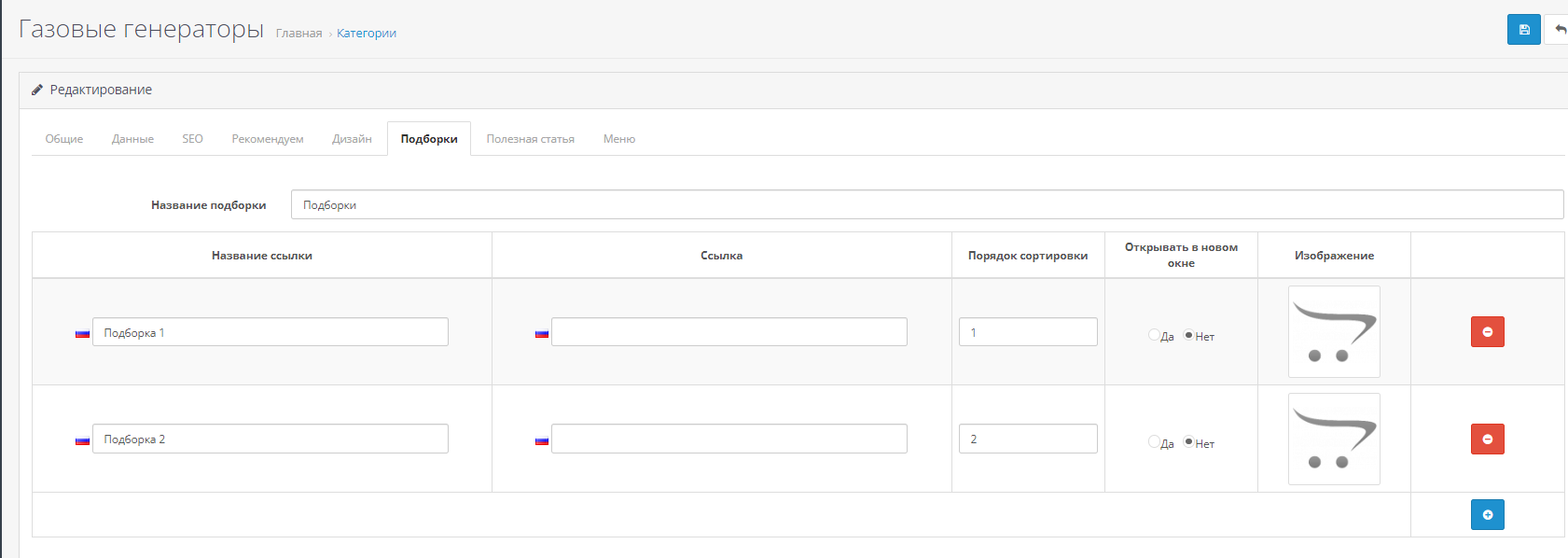Click the Главная breadcrumb link

[x=298, y=34]
